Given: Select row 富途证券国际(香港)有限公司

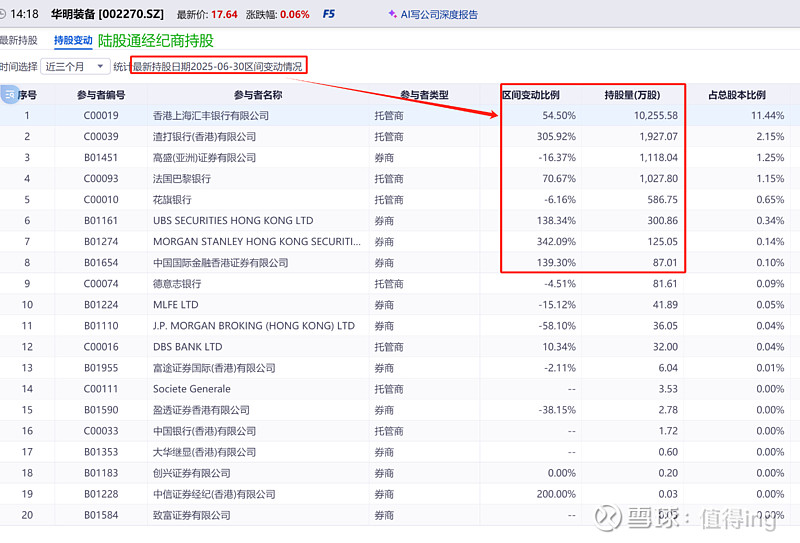Looking at the screenshot, I should point(400,367).
